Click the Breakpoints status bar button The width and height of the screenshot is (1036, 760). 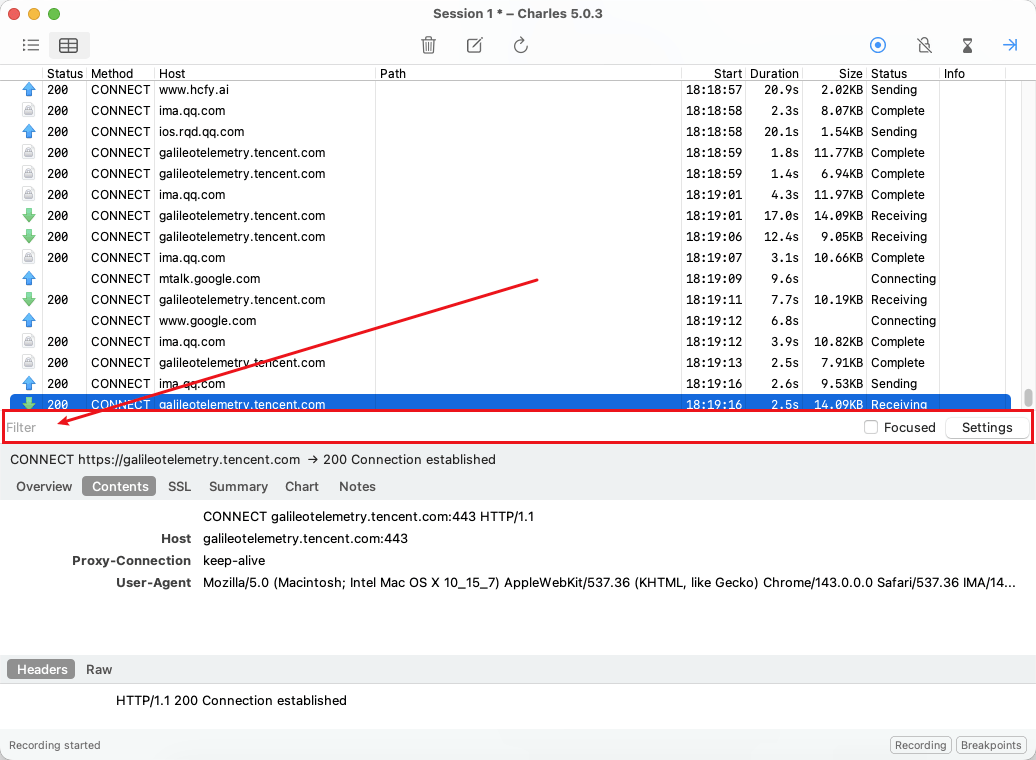click(x=991, y=745)
